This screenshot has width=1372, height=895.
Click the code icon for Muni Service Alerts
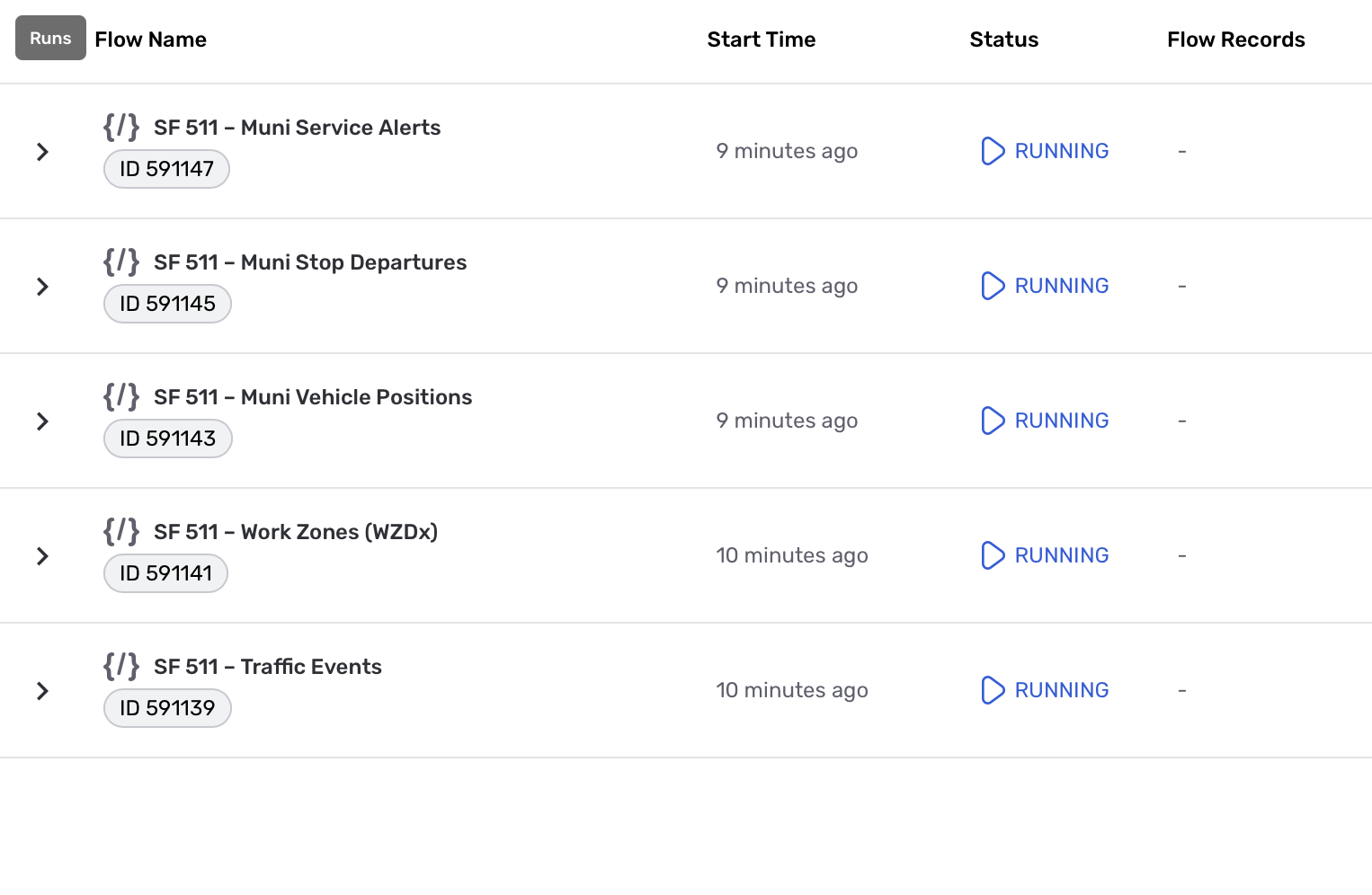pyautogui.click(x=121, y=127)
